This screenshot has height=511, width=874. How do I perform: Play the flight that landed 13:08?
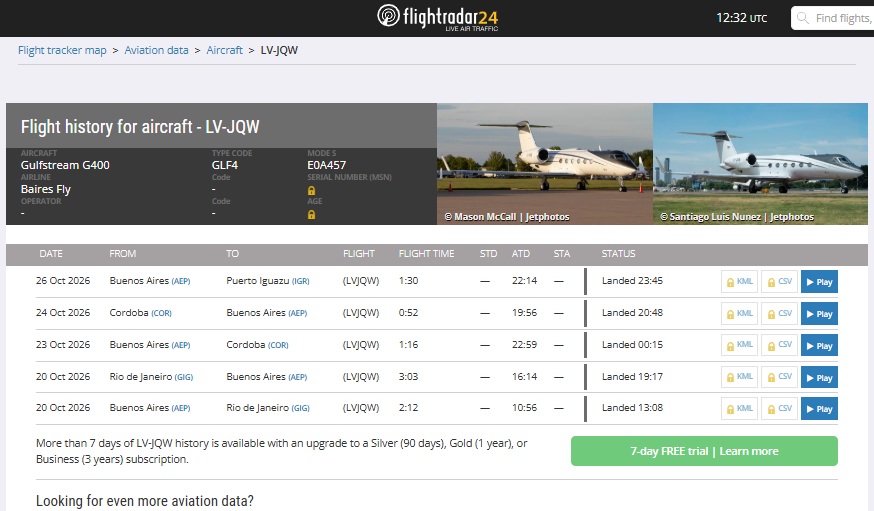point(819,408)
